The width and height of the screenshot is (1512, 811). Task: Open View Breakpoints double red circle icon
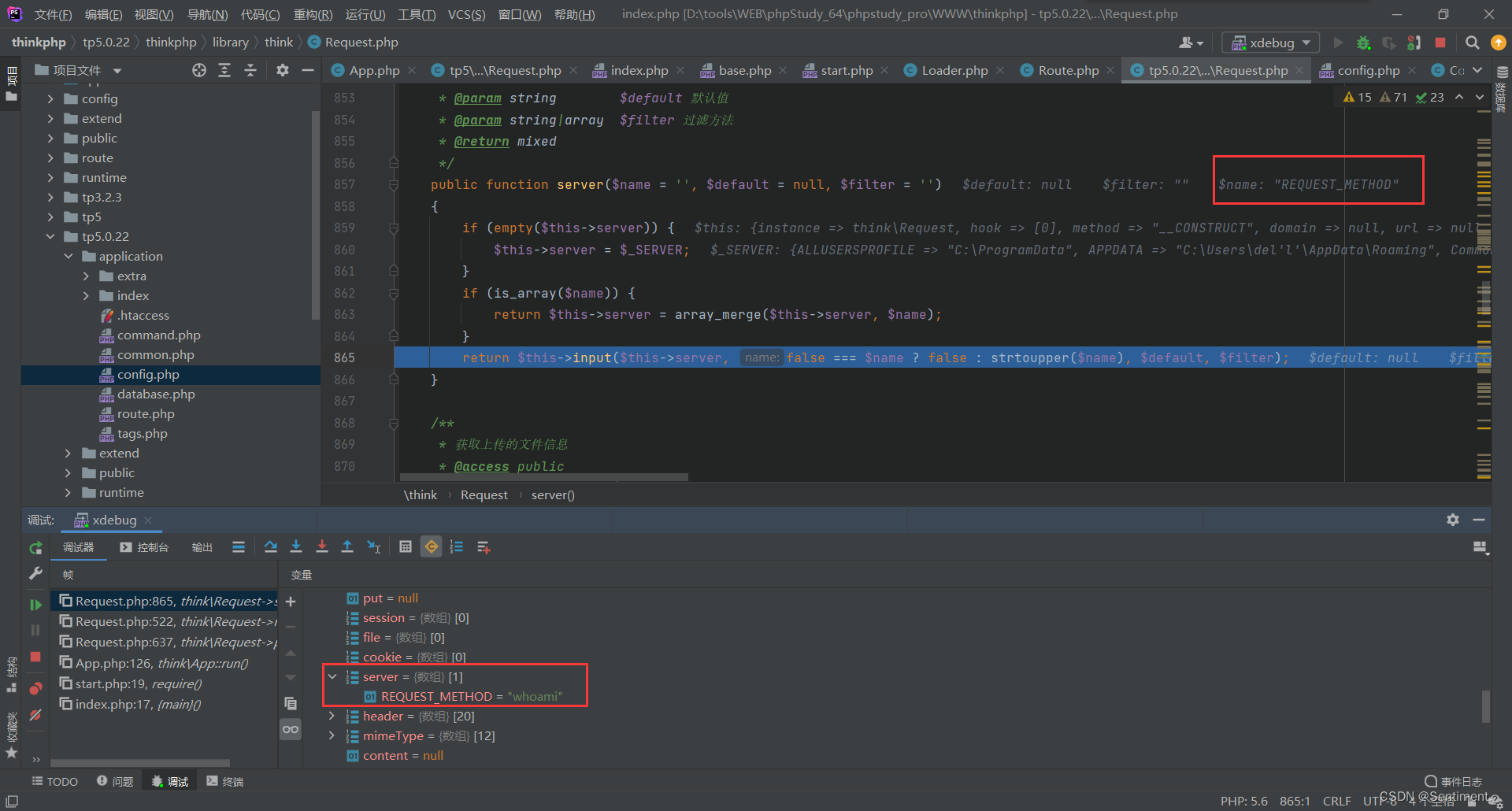35,688
